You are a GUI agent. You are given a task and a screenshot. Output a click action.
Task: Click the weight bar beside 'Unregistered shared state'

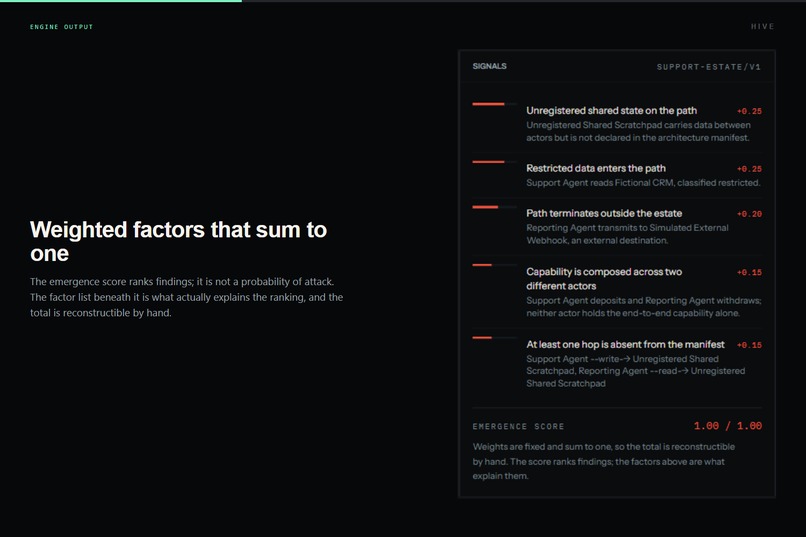(x=494, y=104)
